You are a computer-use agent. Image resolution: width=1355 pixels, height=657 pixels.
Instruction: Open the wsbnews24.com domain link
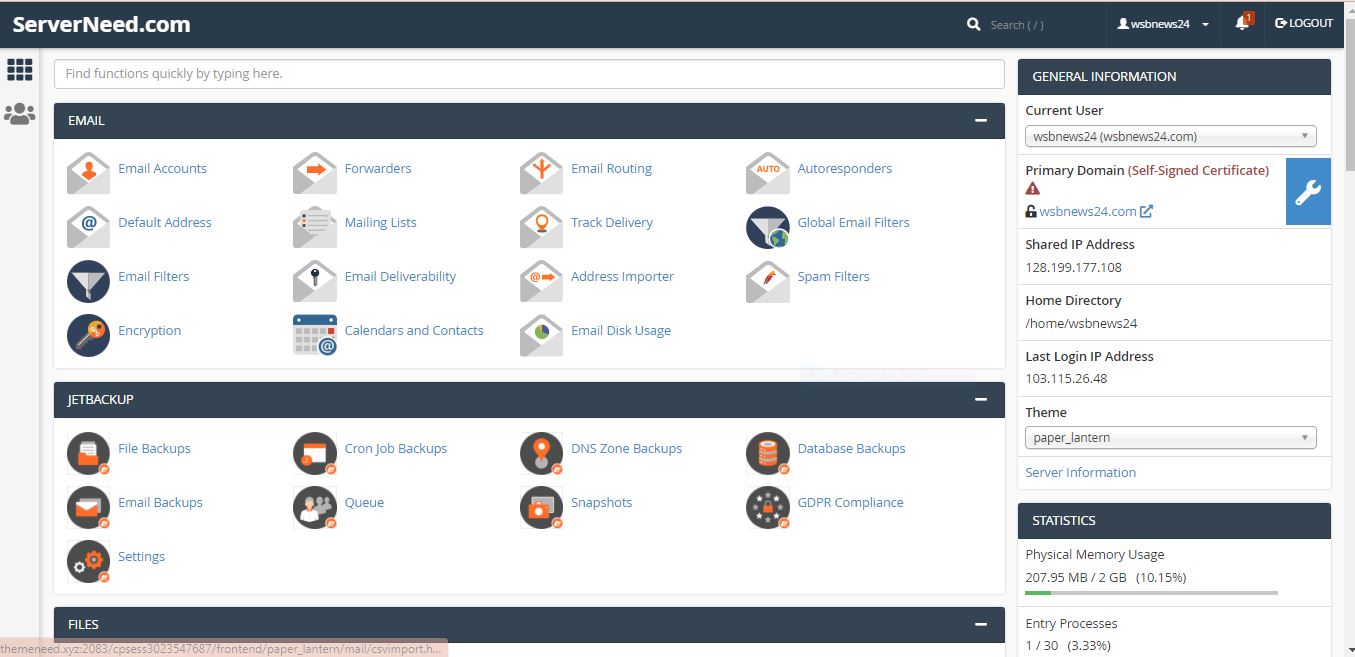[x=1088, y=211]
